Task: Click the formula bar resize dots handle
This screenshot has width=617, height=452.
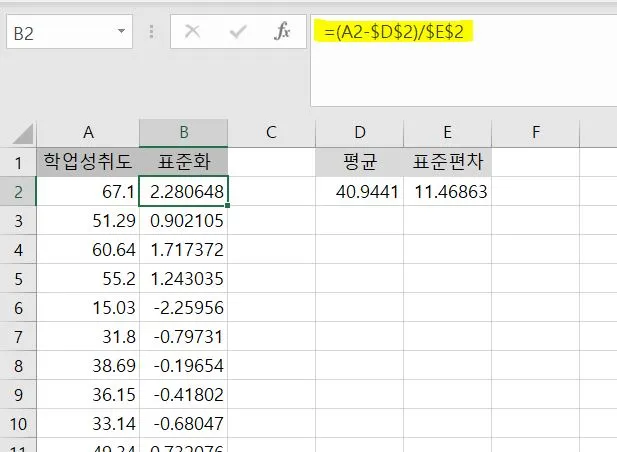Action: [x=151, y=31]
